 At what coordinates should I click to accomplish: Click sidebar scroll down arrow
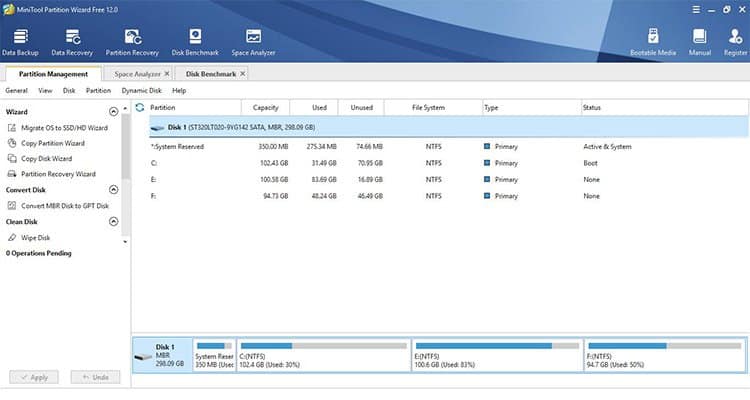tap(125, 242)
